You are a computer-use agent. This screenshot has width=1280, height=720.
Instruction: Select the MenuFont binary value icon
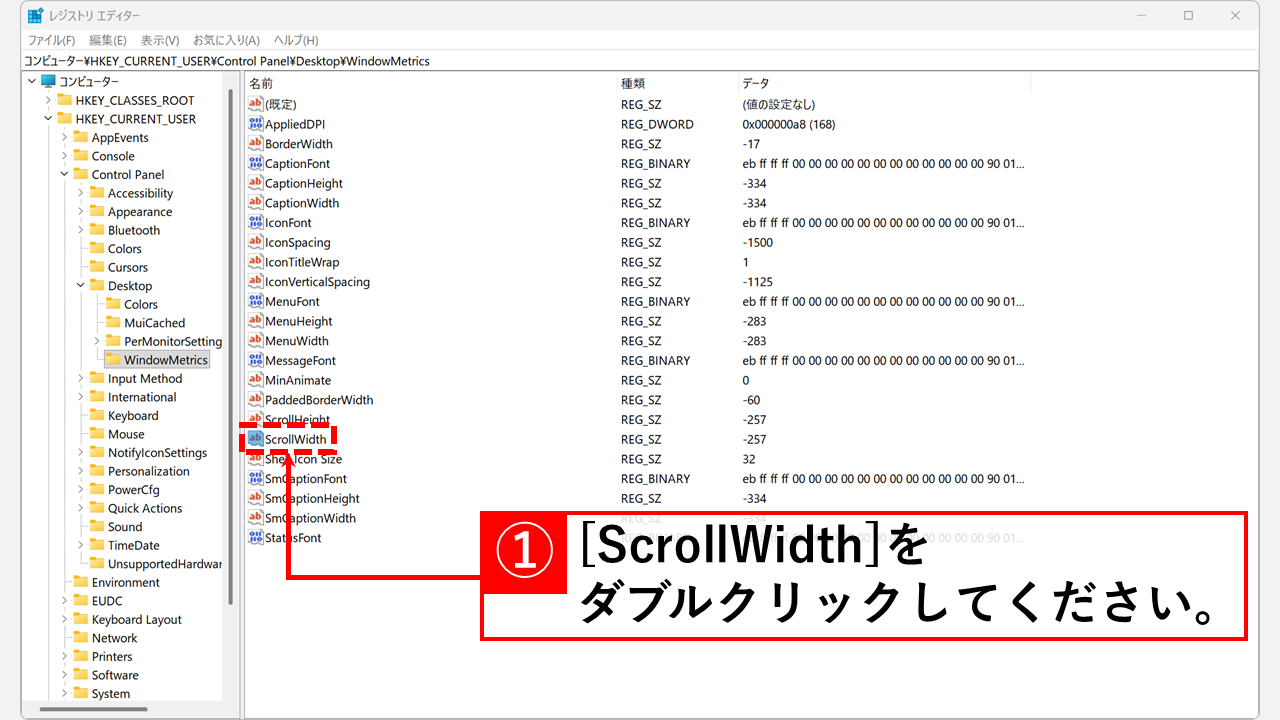(255, 301)
